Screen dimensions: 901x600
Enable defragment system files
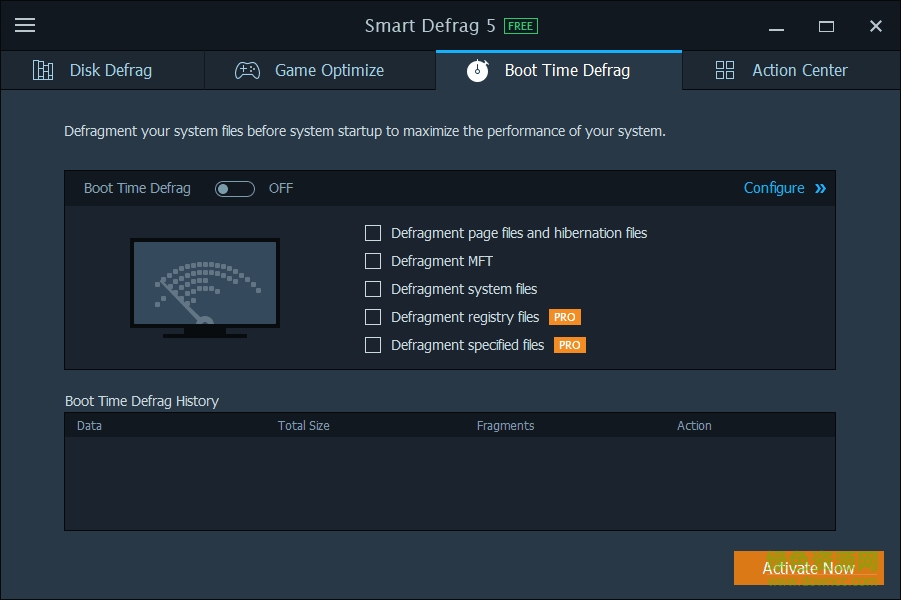coord(373,289)
